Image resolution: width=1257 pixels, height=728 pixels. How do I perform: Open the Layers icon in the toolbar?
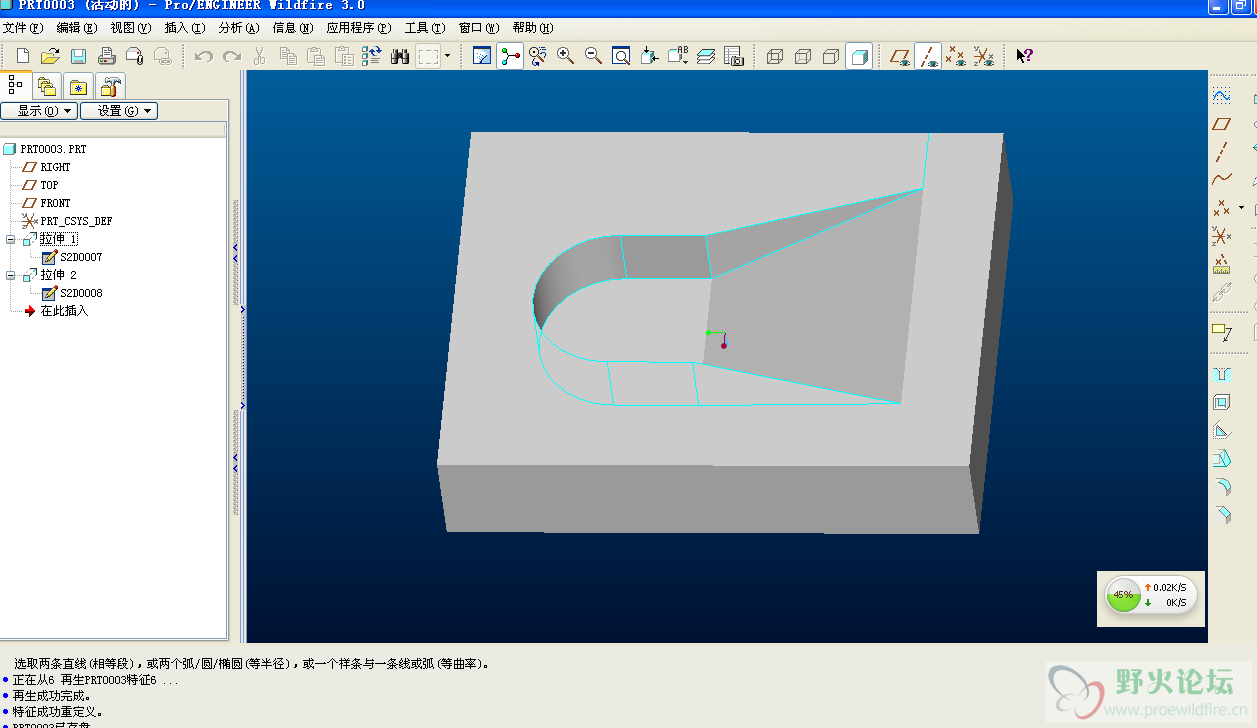[706, 56]
